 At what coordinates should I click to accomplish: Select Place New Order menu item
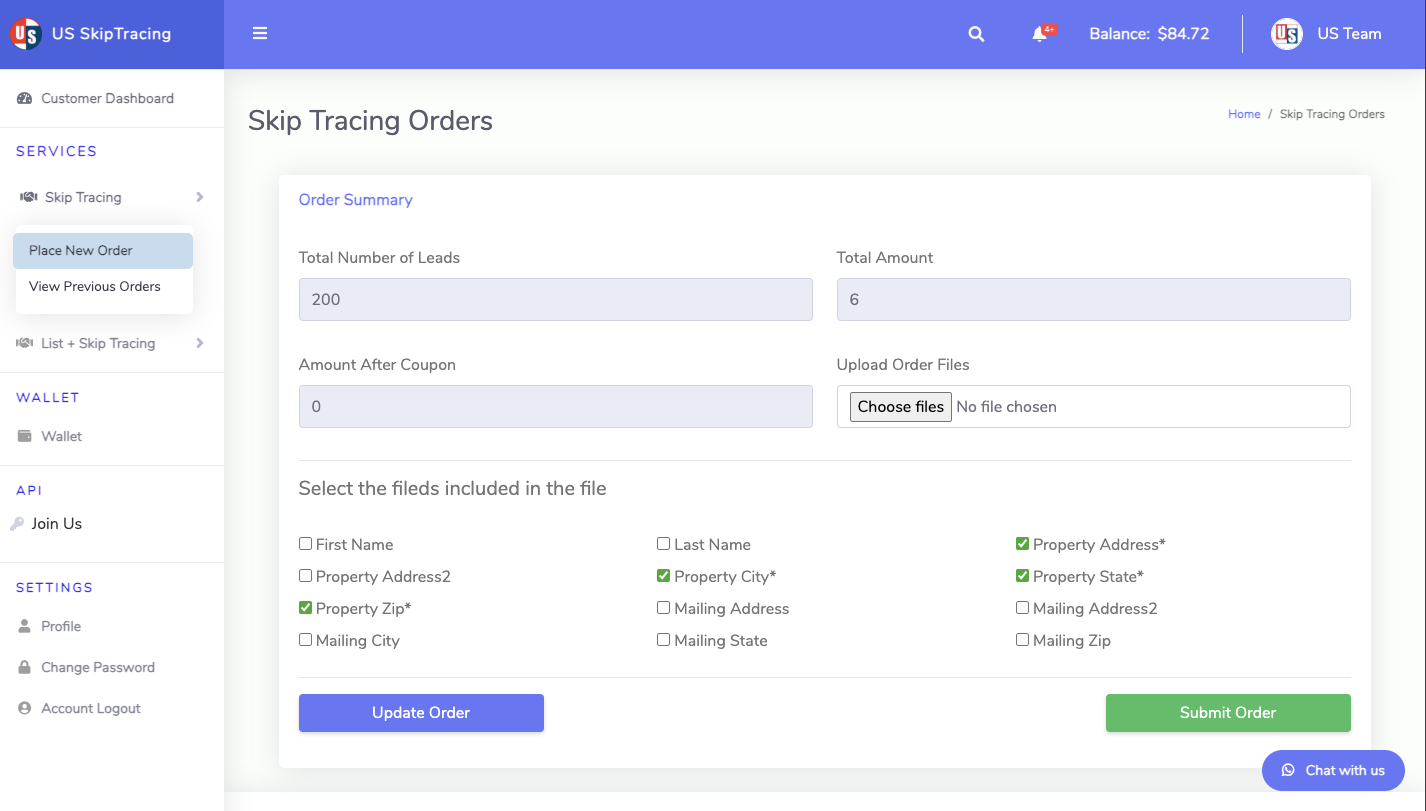coord(103,251)
